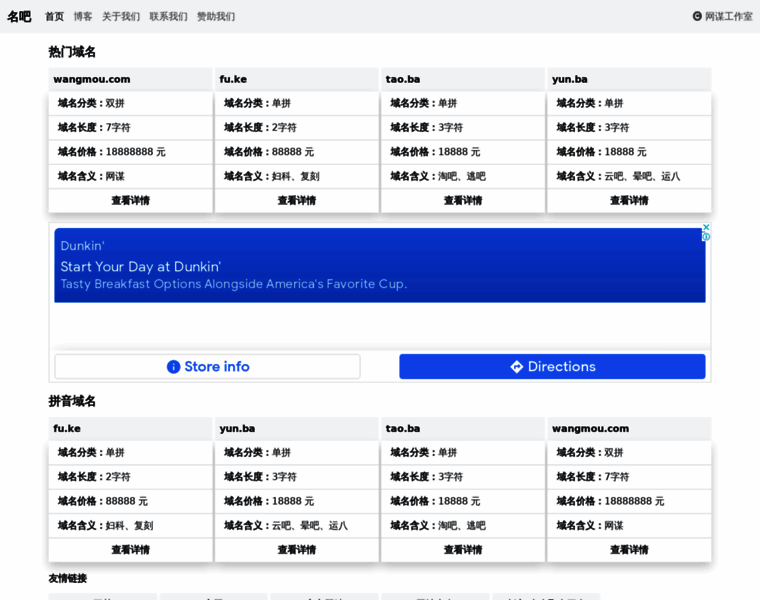Click the 热门域名 section heading
The image size is (760, 600).
point(72,52)
